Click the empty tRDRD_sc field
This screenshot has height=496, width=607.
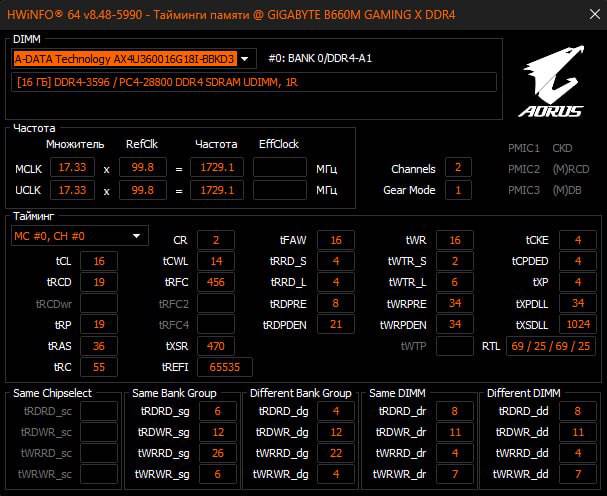coord(99,411)
